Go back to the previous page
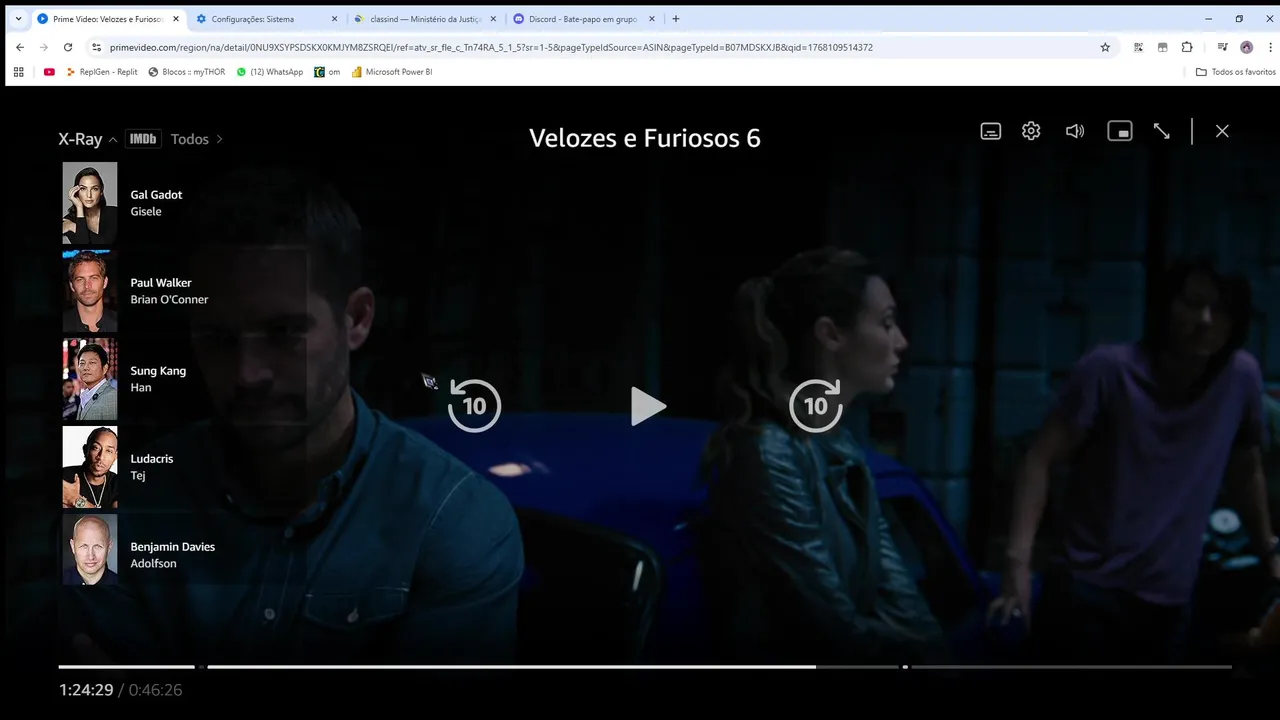1280x720 pixels. click(20, 47)
